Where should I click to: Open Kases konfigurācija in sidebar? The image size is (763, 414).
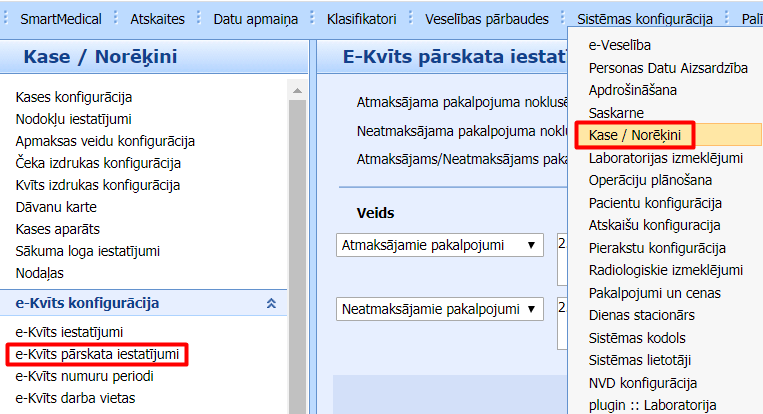tap(74, 97)
